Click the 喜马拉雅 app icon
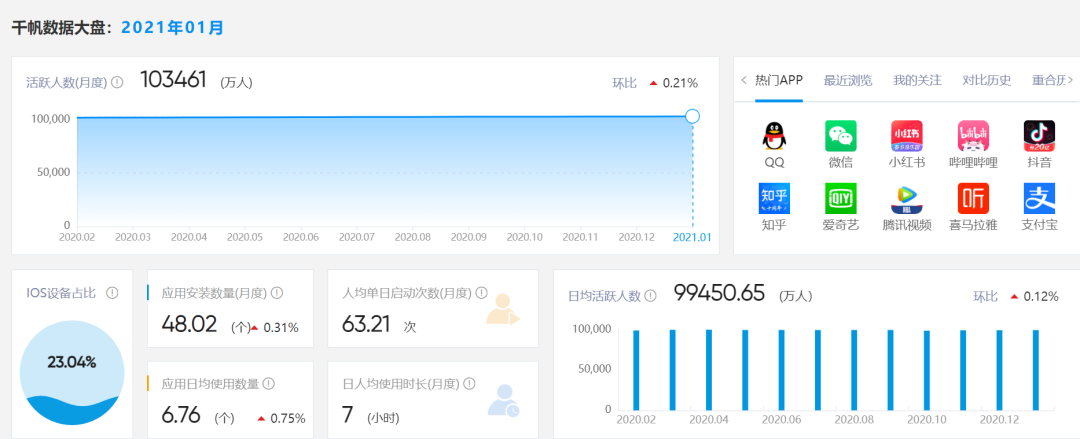 973,199
